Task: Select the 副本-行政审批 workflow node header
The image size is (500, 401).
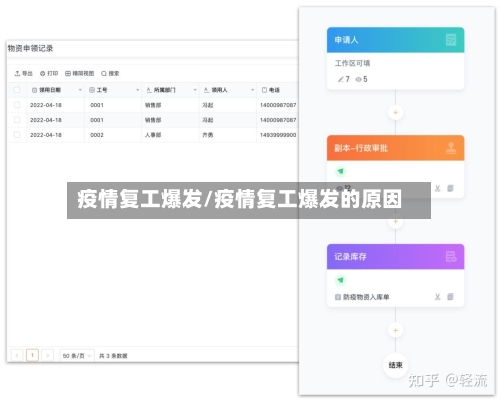Action: (x=396, y=148)
